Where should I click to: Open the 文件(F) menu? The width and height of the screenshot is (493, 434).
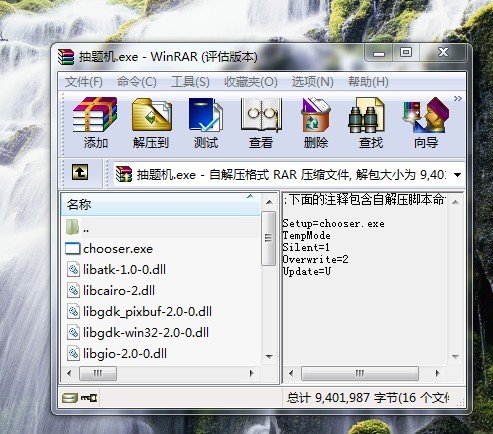[84, 82]
